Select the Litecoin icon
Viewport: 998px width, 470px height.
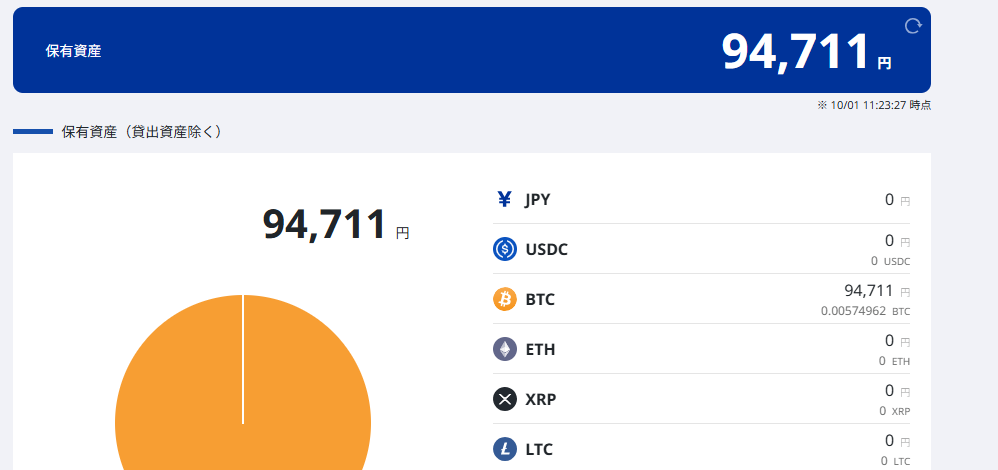coord(505,449)
